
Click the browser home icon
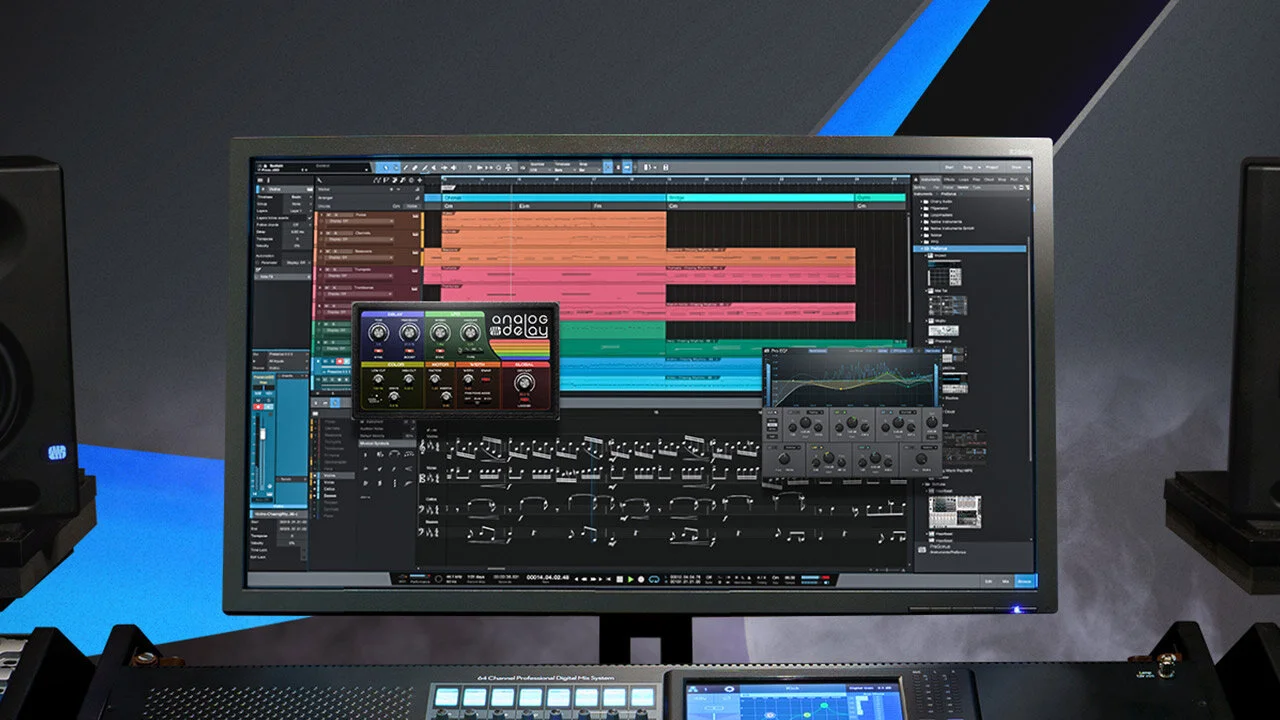(x=916, y=180)
